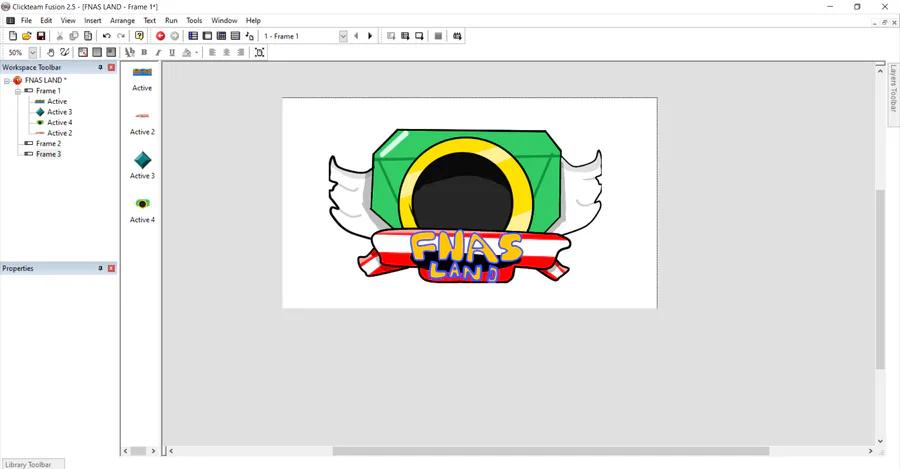Collapse the Frame 1 tree node
The image size is (900, 469).
point(18,91)
